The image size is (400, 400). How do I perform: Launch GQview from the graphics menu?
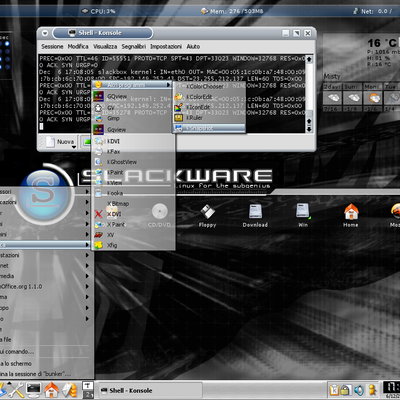tap(132, 97)
